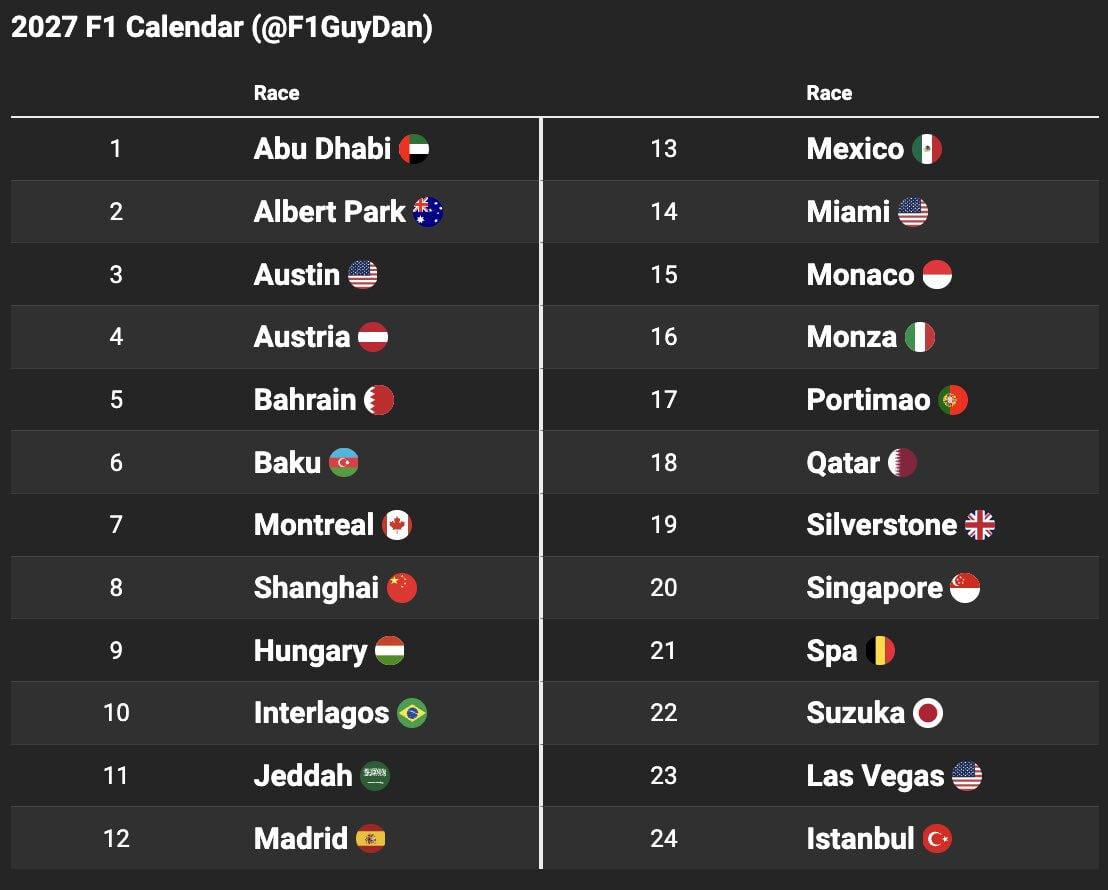Image resolution: width=1108 pixels, height=890 pixels.
Task: Select the Portuguese flag beside Portimao
Action: (953, 400)
